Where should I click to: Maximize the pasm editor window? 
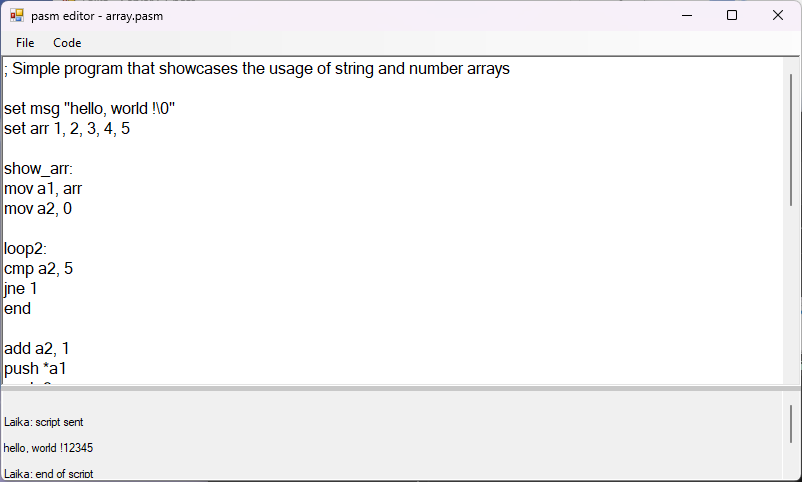pyautogui.click(x=732, y=15)
